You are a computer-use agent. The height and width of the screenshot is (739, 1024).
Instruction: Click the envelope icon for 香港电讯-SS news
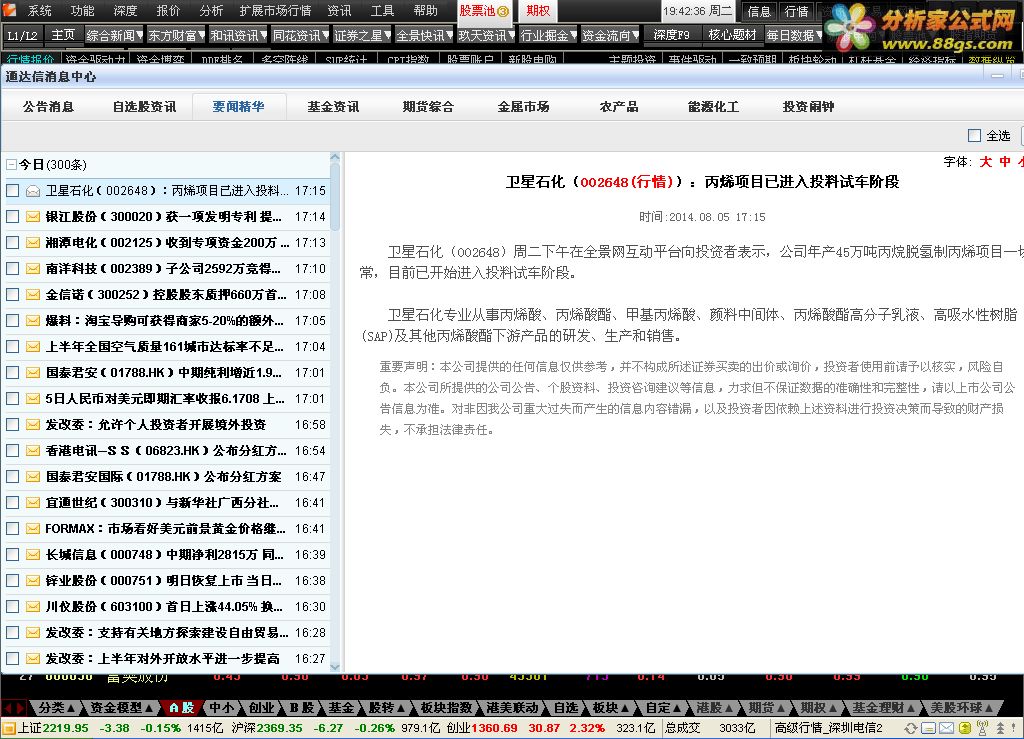tap(33, 450)
